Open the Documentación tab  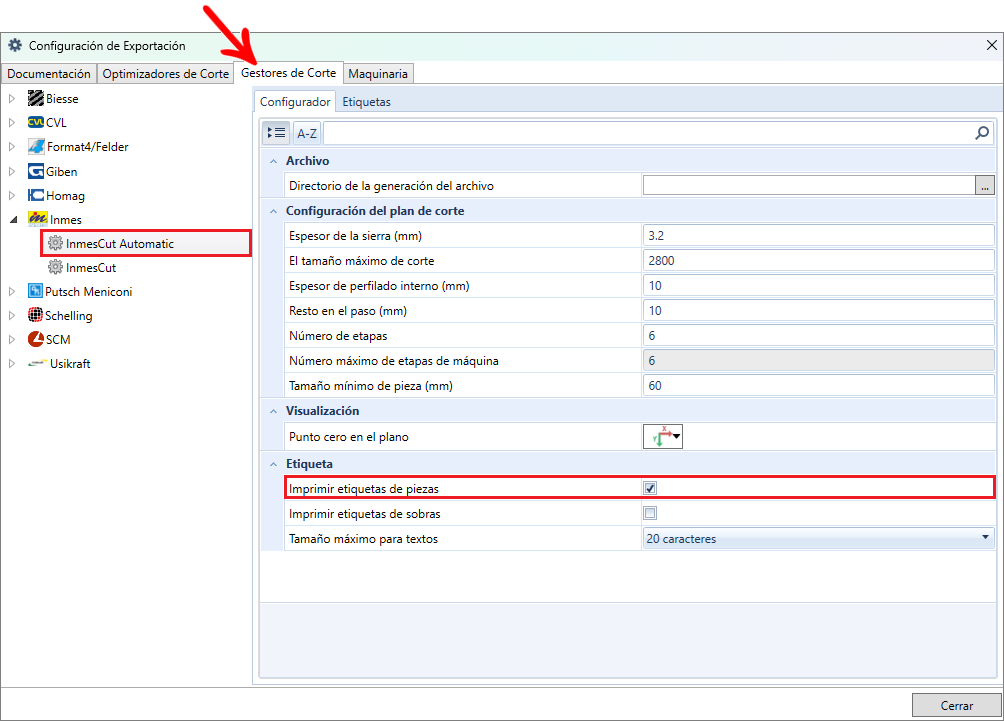click(x=49, y=74)
